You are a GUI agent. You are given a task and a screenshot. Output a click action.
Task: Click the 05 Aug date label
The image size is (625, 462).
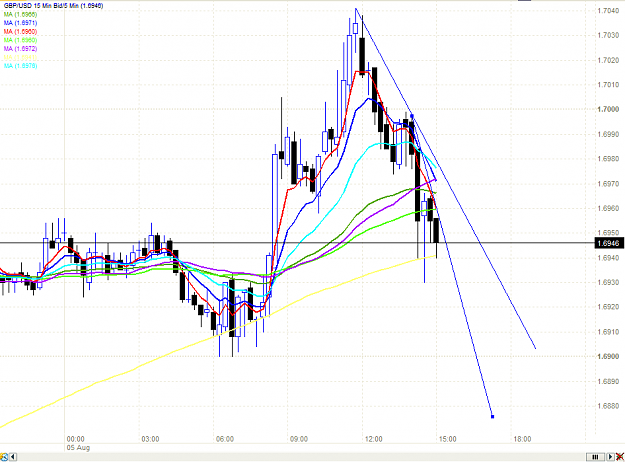(78, 448)
